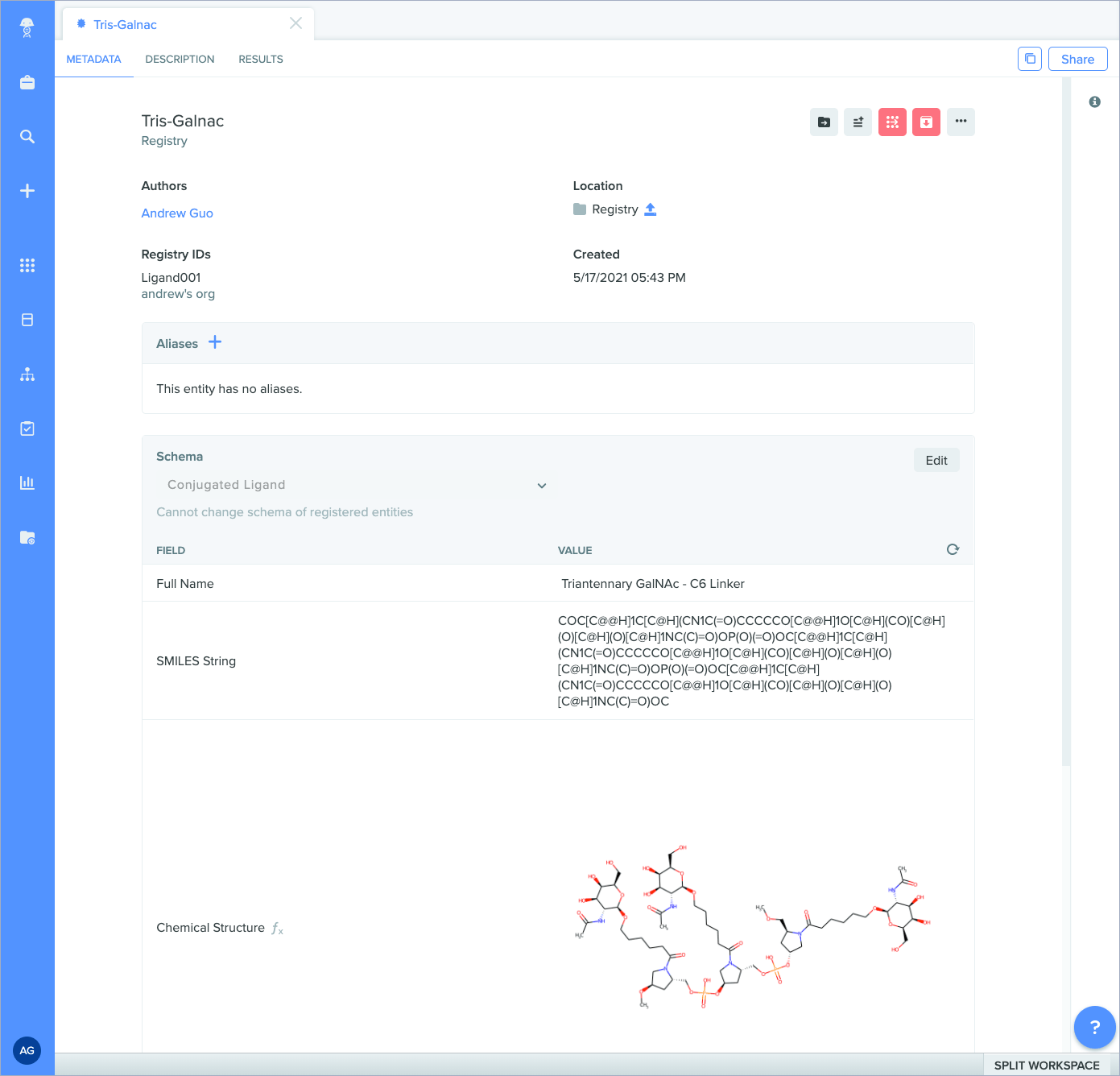Screen dimensions: 1120x1076
Task: Click the red archive icon button
Action: (x=926, y=122)
